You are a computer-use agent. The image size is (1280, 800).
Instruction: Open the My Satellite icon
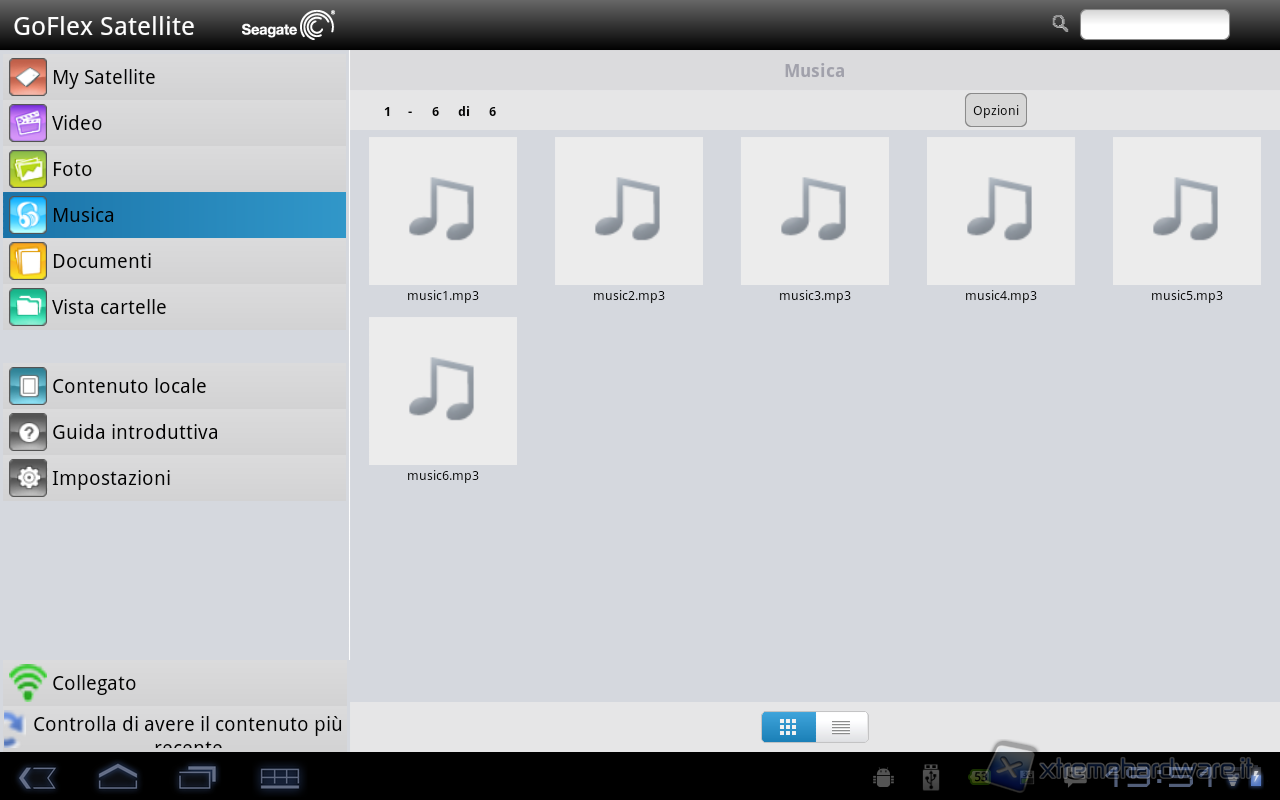28,77
